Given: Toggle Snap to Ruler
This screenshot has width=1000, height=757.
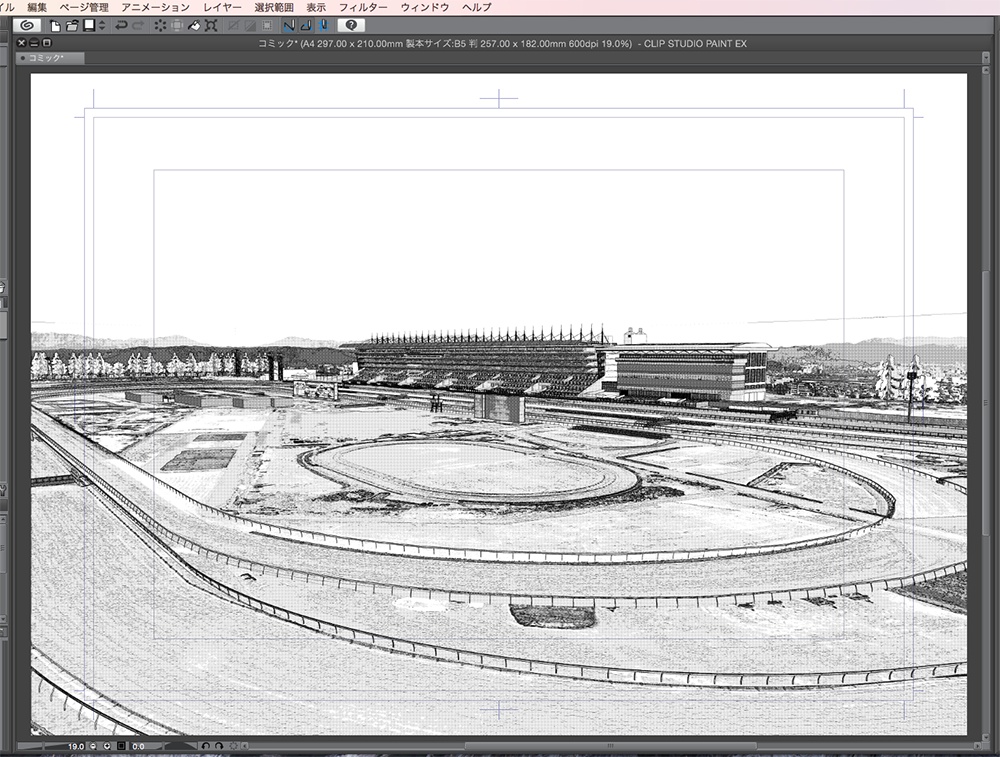Looking at the screenshot, I should tap(289, 26).
